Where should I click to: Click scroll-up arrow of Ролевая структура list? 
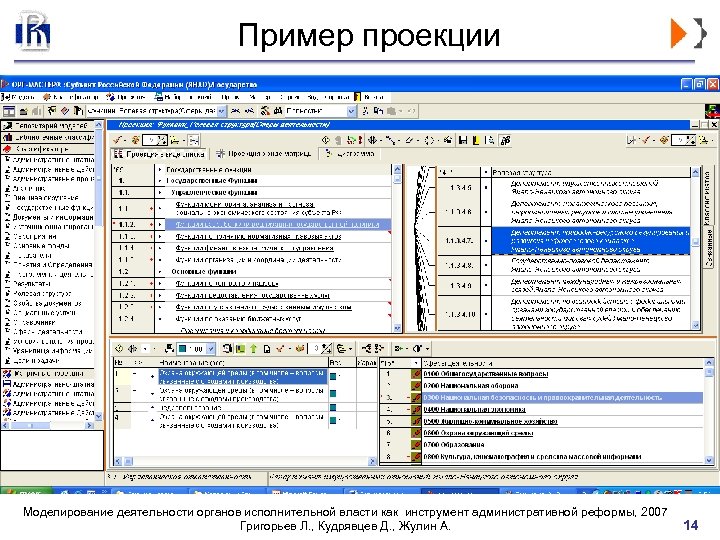696,173
